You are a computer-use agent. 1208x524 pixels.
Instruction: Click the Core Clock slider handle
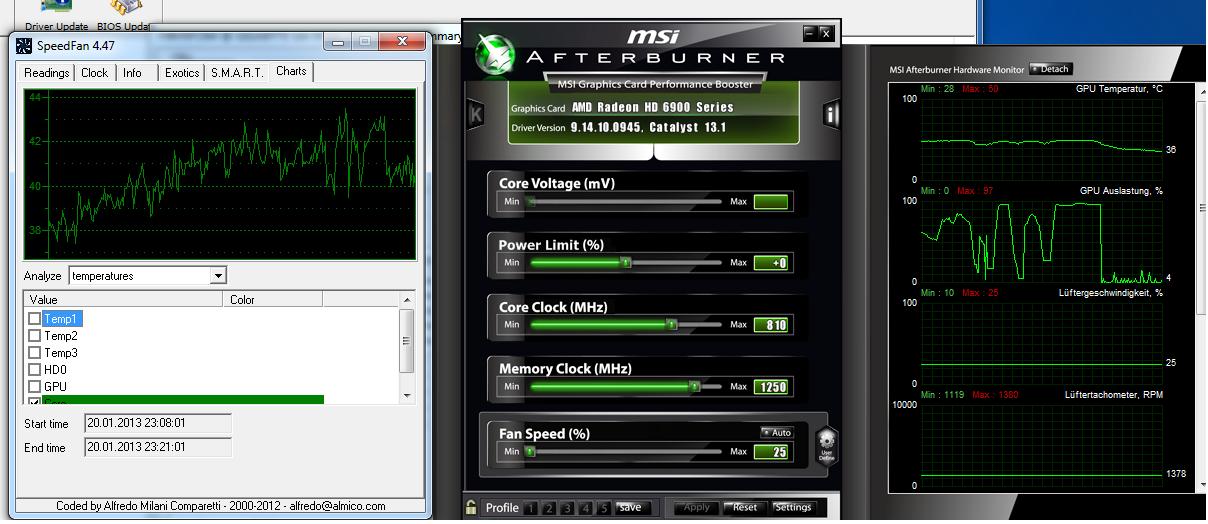point(672,324)
